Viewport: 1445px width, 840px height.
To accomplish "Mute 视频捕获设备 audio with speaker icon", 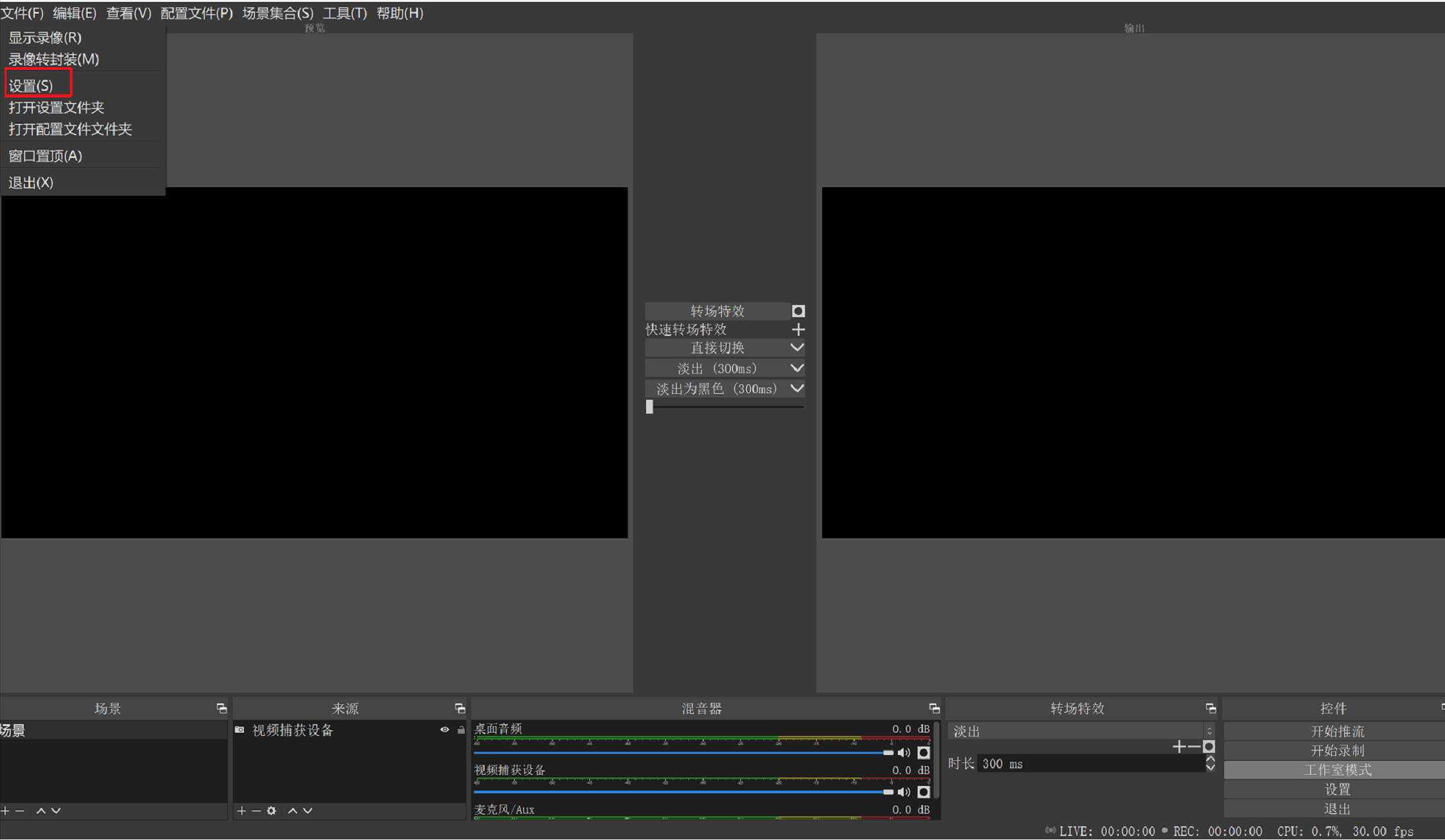I will pos(904,792).
